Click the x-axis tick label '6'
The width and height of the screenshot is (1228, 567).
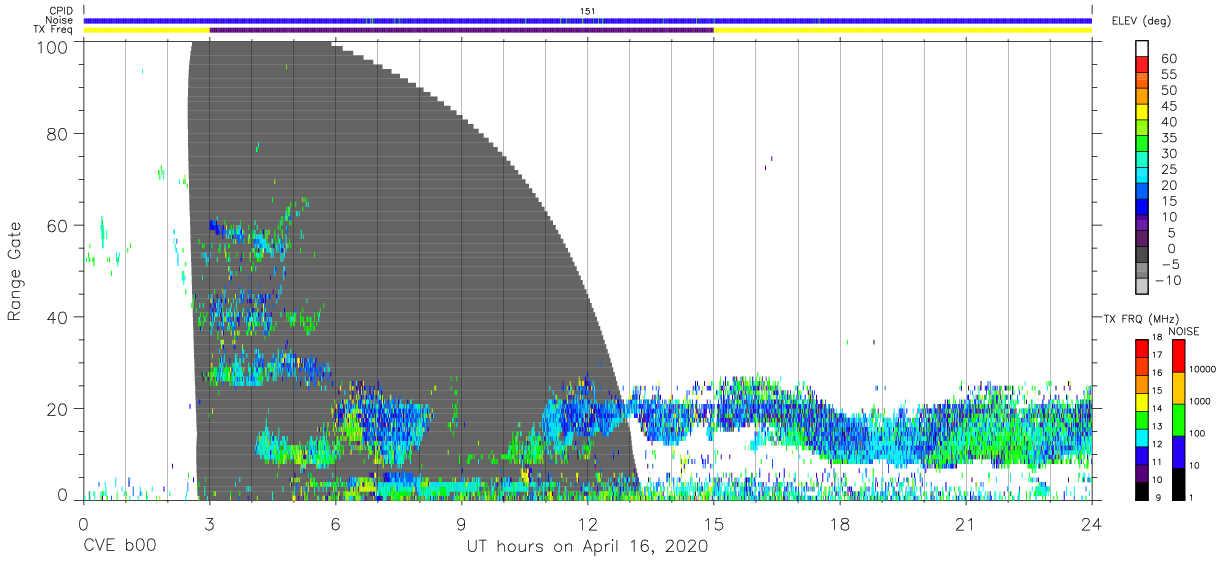point(336,525)
